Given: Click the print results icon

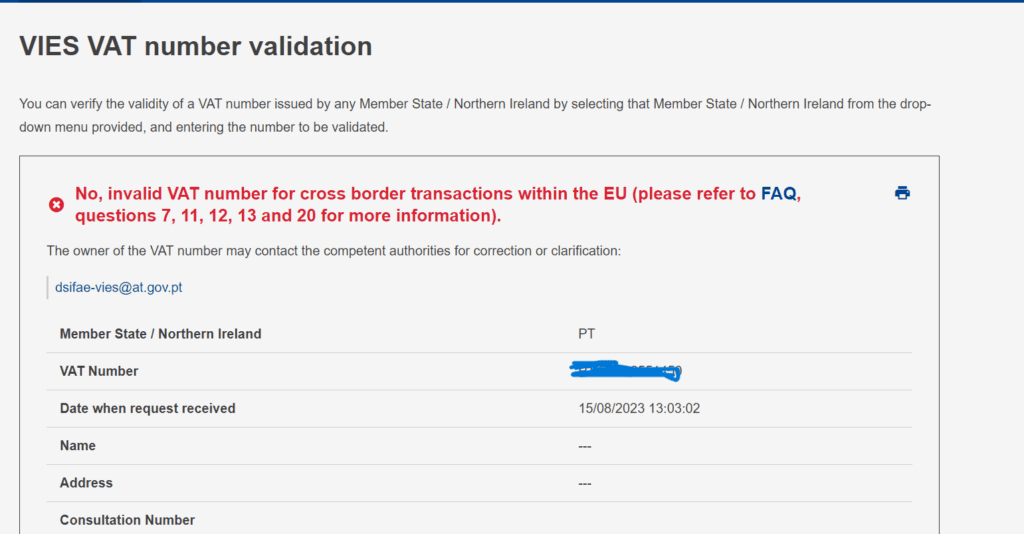Looking at the screenshot, I should [902, 193].
